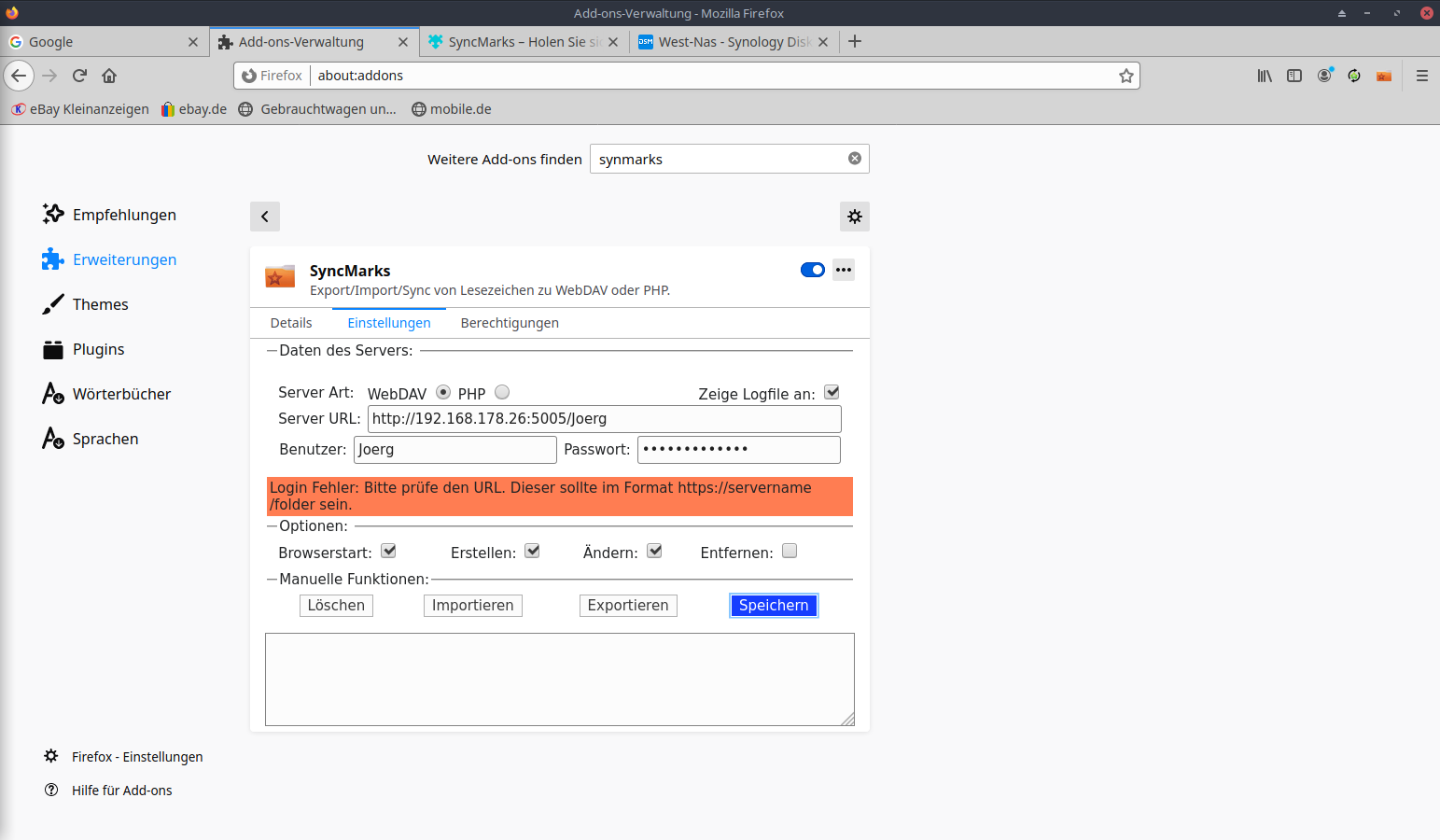Open the eBay Kleinanzeigen bookmark
The height and width of the screenshot is (840, 1440).
point(80,109)
